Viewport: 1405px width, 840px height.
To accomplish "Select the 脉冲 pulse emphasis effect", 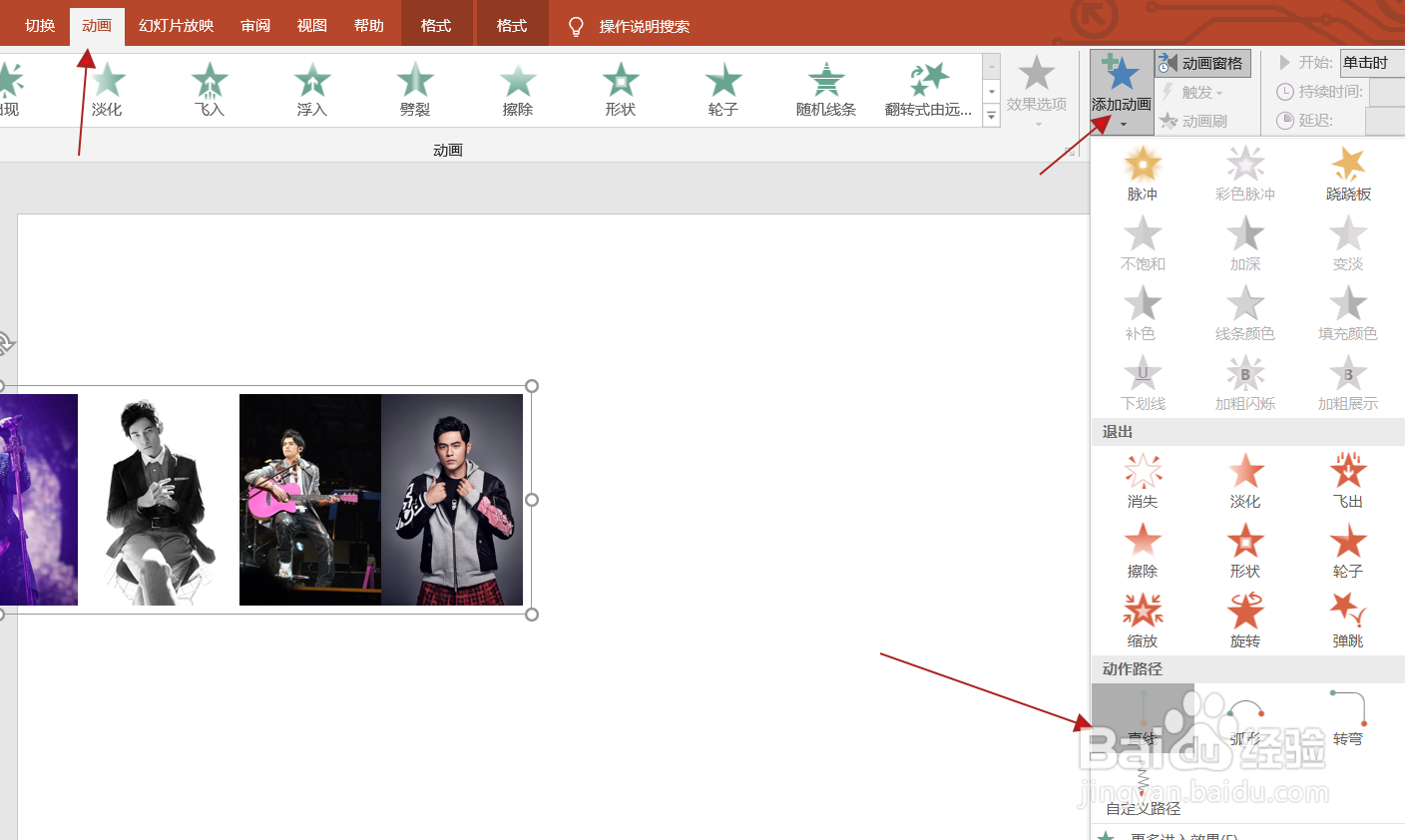I will [1143, 174].
